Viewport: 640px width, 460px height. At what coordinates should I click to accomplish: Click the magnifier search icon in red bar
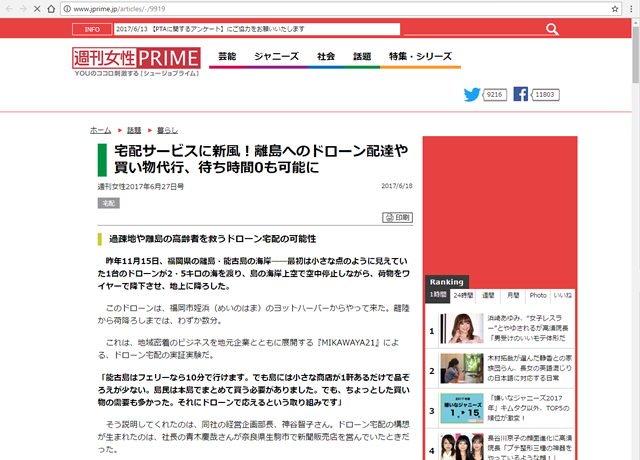547,29
